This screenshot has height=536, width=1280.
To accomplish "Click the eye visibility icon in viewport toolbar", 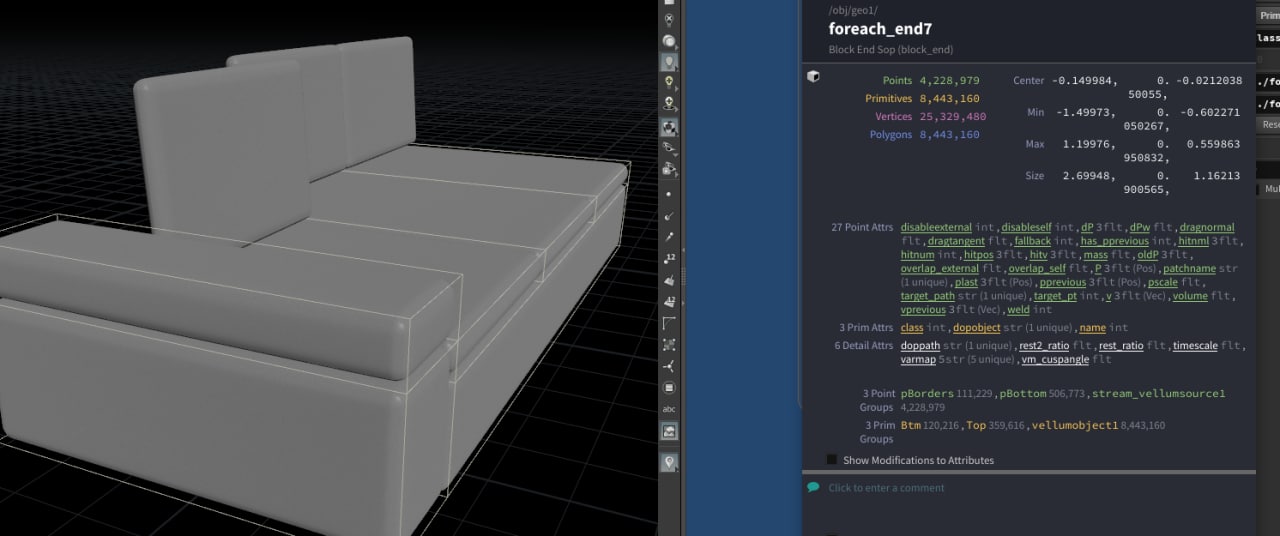I will (669, 148).
